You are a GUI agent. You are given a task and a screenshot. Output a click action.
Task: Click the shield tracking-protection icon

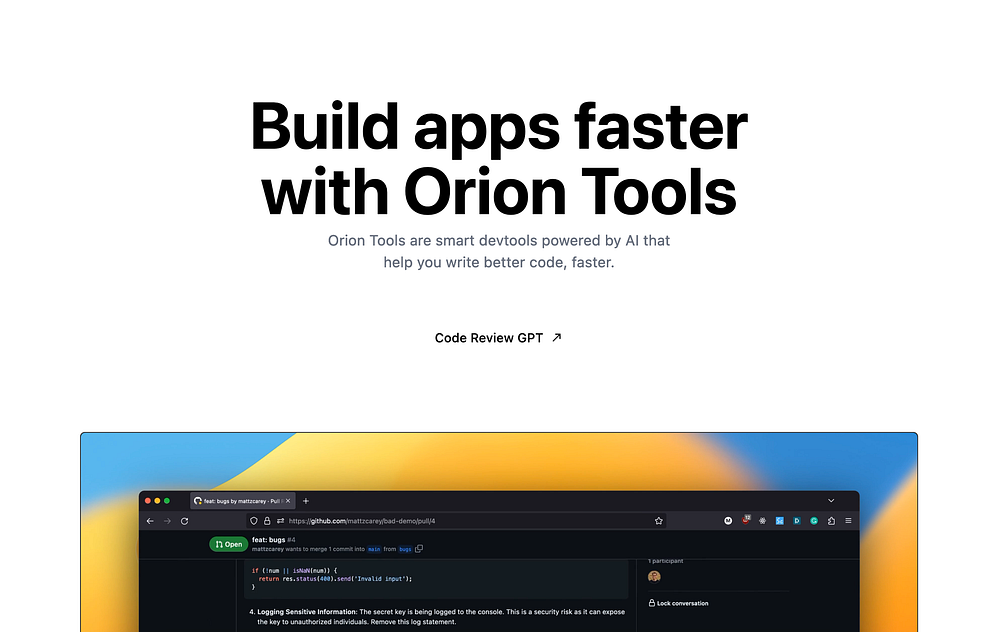pos(254,521)
